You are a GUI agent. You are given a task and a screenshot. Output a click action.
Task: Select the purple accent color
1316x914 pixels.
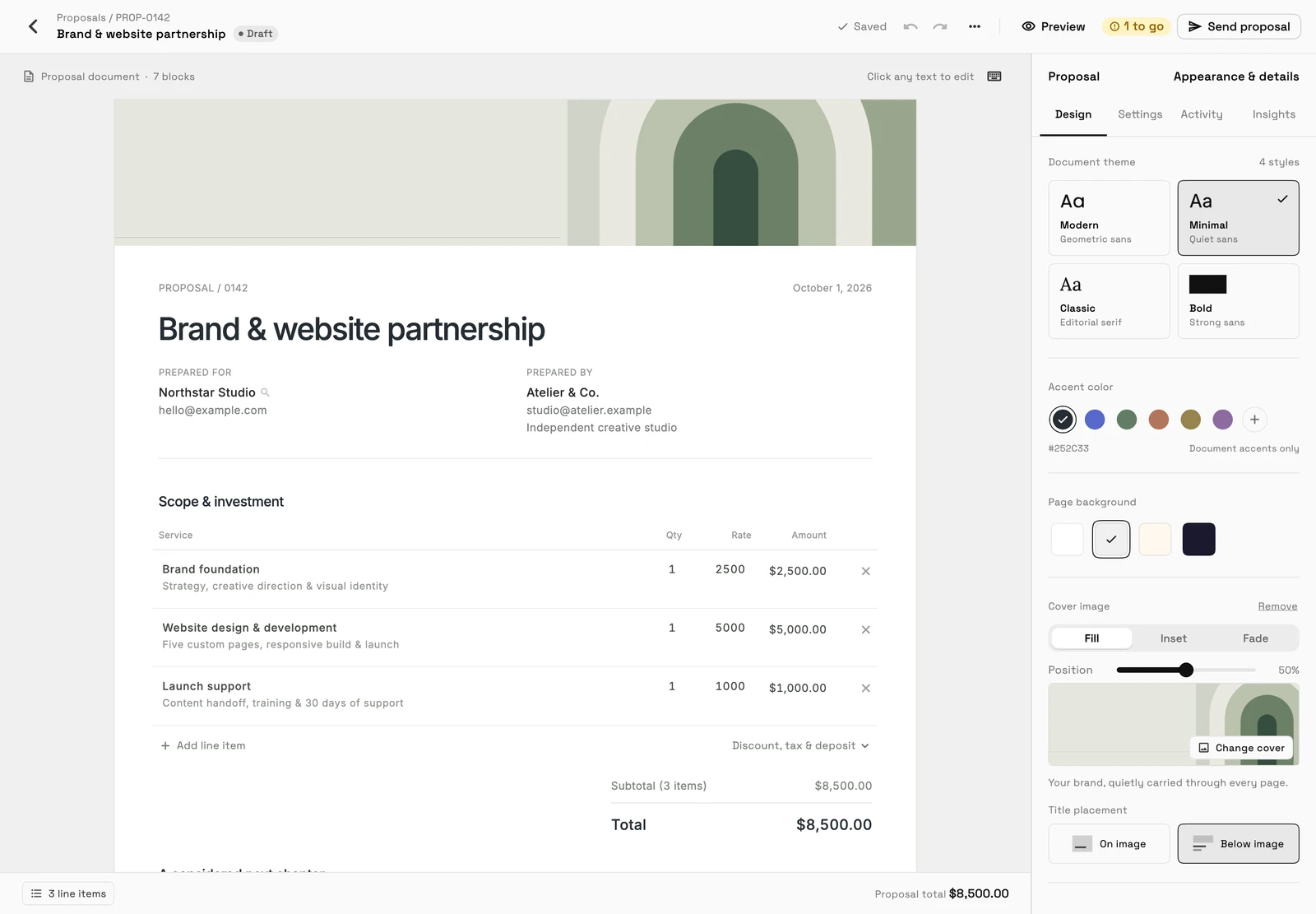coord(1223,420)
